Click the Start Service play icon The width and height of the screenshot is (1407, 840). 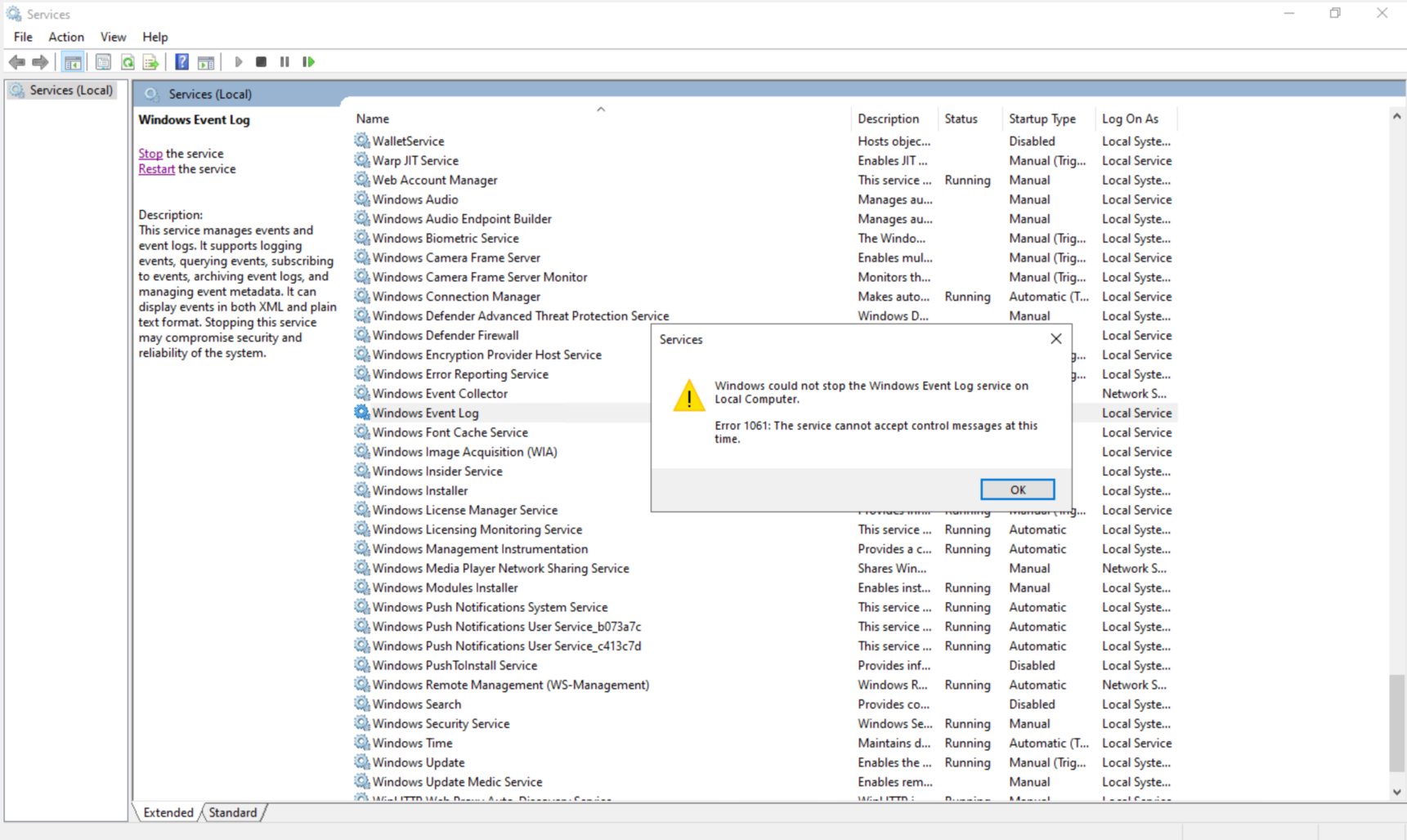(x=239, y=62)
